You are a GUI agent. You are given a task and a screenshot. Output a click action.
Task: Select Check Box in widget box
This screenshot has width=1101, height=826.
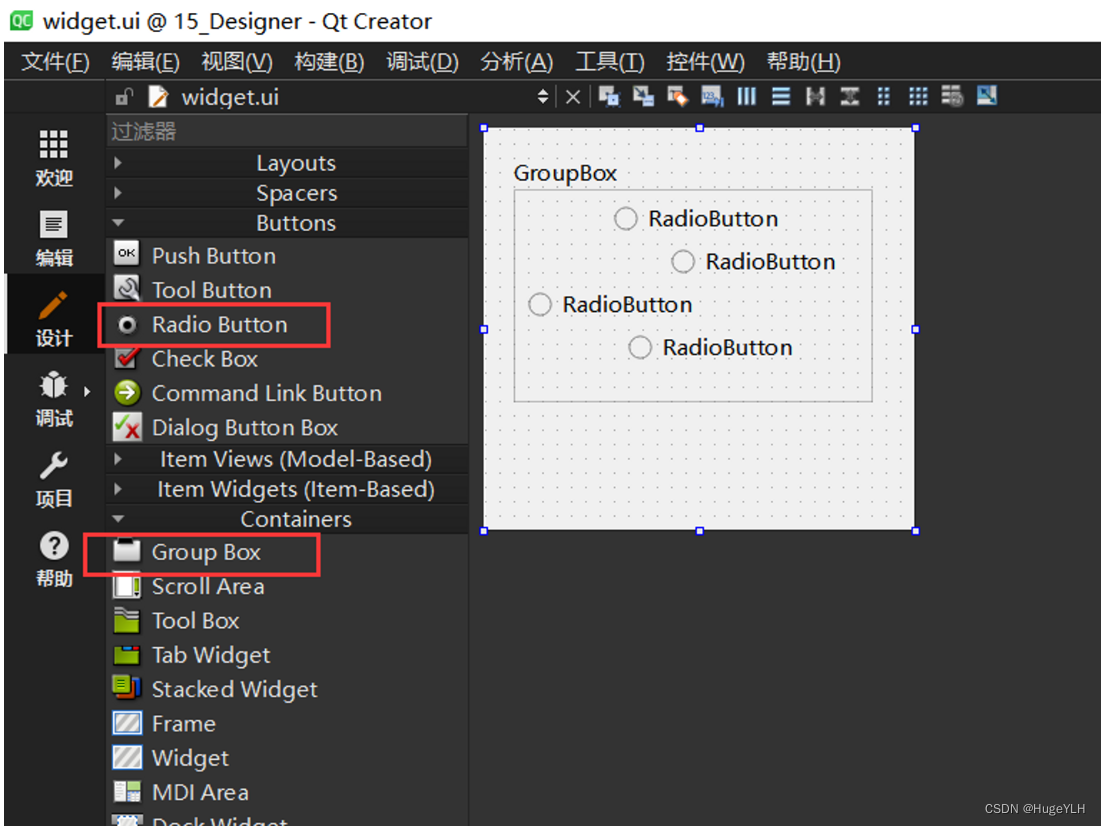tap(286, 359)
